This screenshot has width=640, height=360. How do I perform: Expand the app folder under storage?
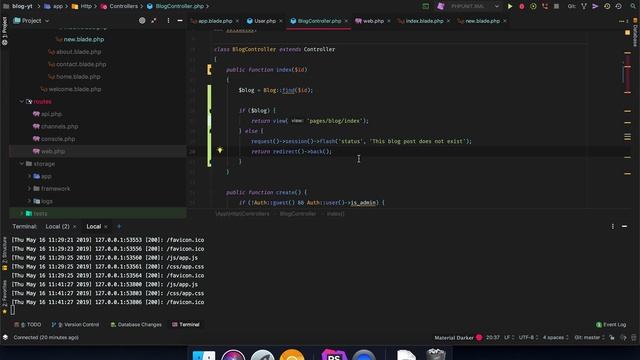tap(29, 176)
